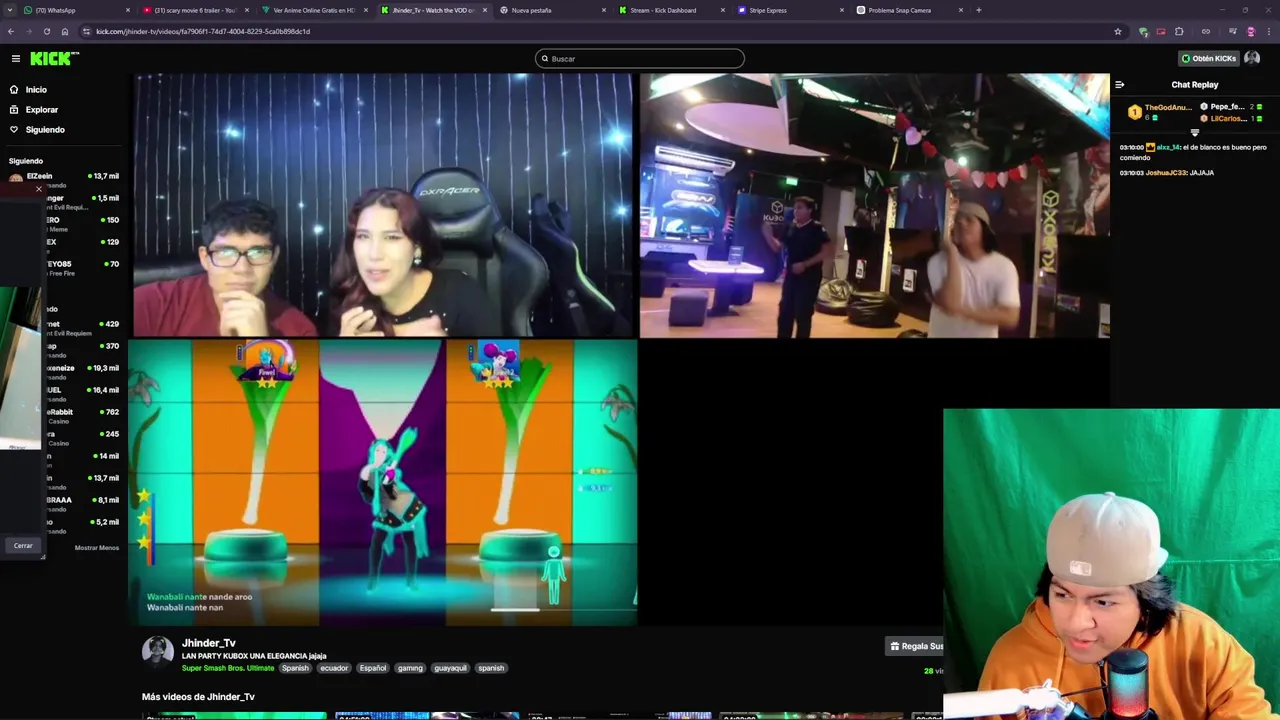Click the VOD video player
1280x720 pixels.
pos(620,350)
